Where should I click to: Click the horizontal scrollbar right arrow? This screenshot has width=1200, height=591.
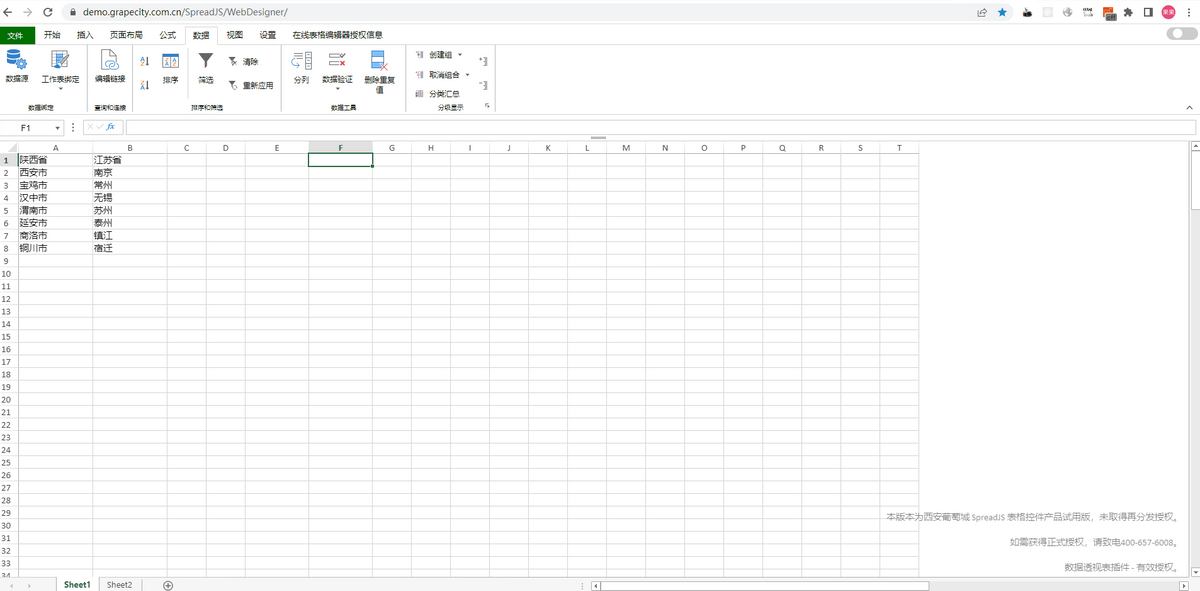pyautogui.click(x=1185, y=586)
